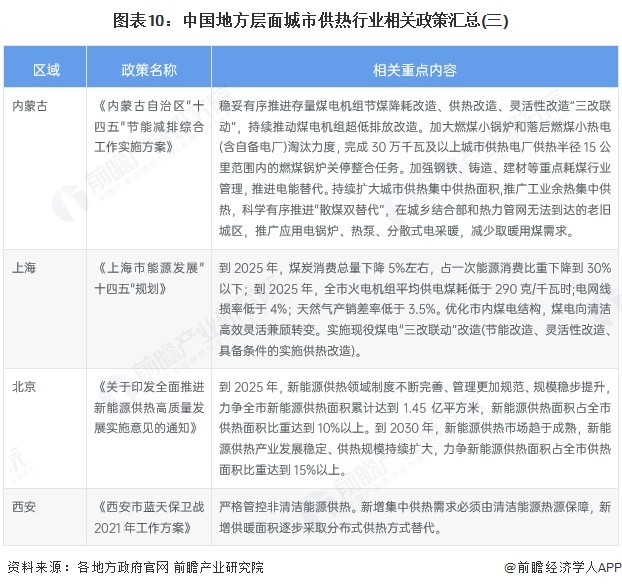Select the 相关重点内容 column header
This screenshot has height=588, width=622.
415,67
